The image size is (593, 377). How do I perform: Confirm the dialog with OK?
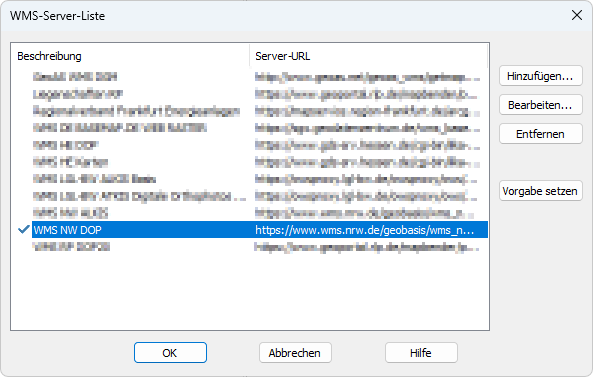point(170,352)
